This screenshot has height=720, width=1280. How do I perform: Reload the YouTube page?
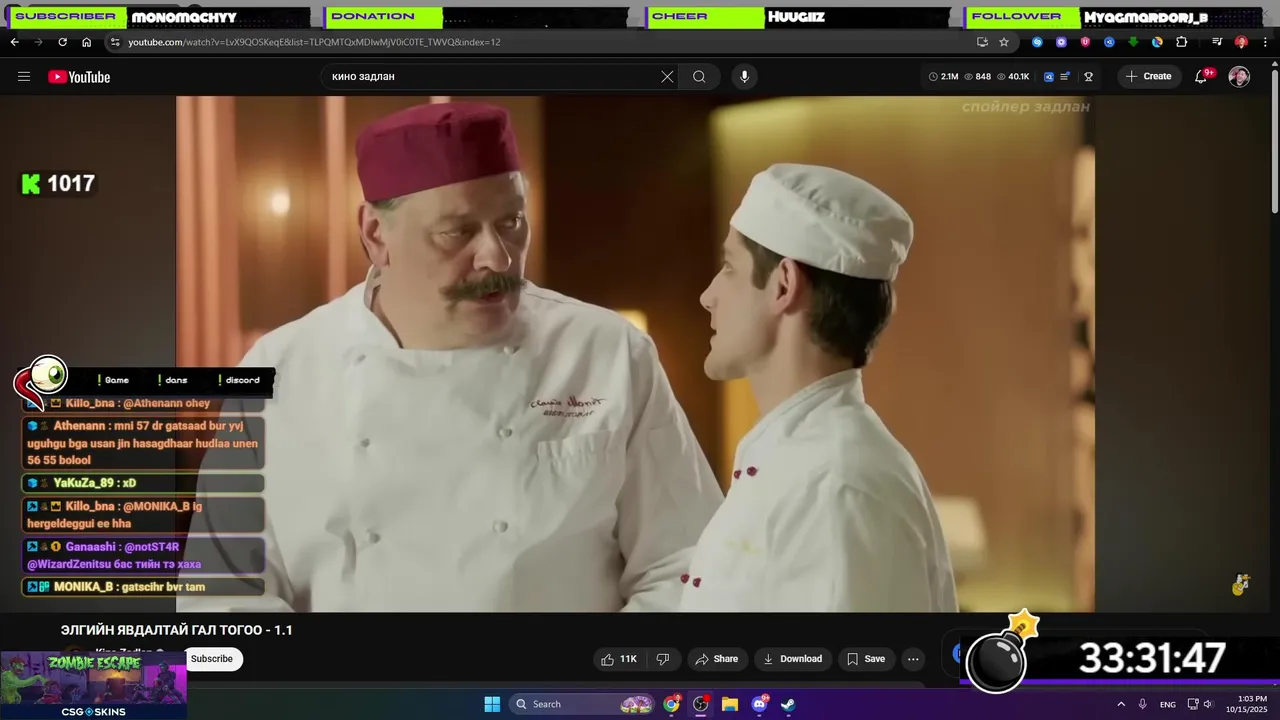tap(62, 42)
